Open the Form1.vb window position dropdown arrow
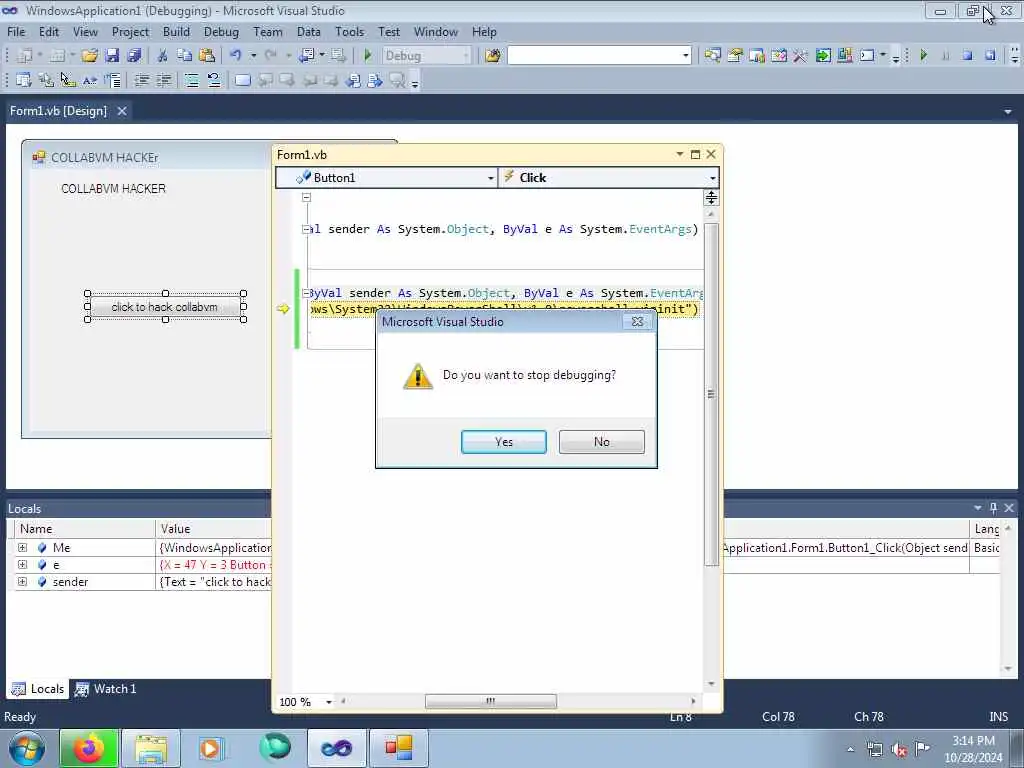The image size is (1024, 768). [x=680, y=154]
